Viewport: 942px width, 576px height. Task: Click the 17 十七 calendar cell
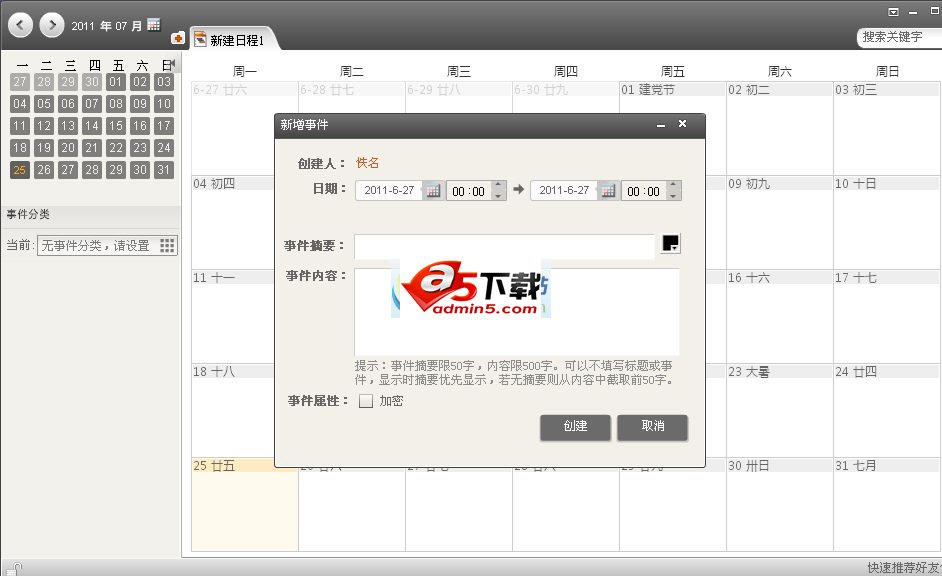[x=887, y=317]
